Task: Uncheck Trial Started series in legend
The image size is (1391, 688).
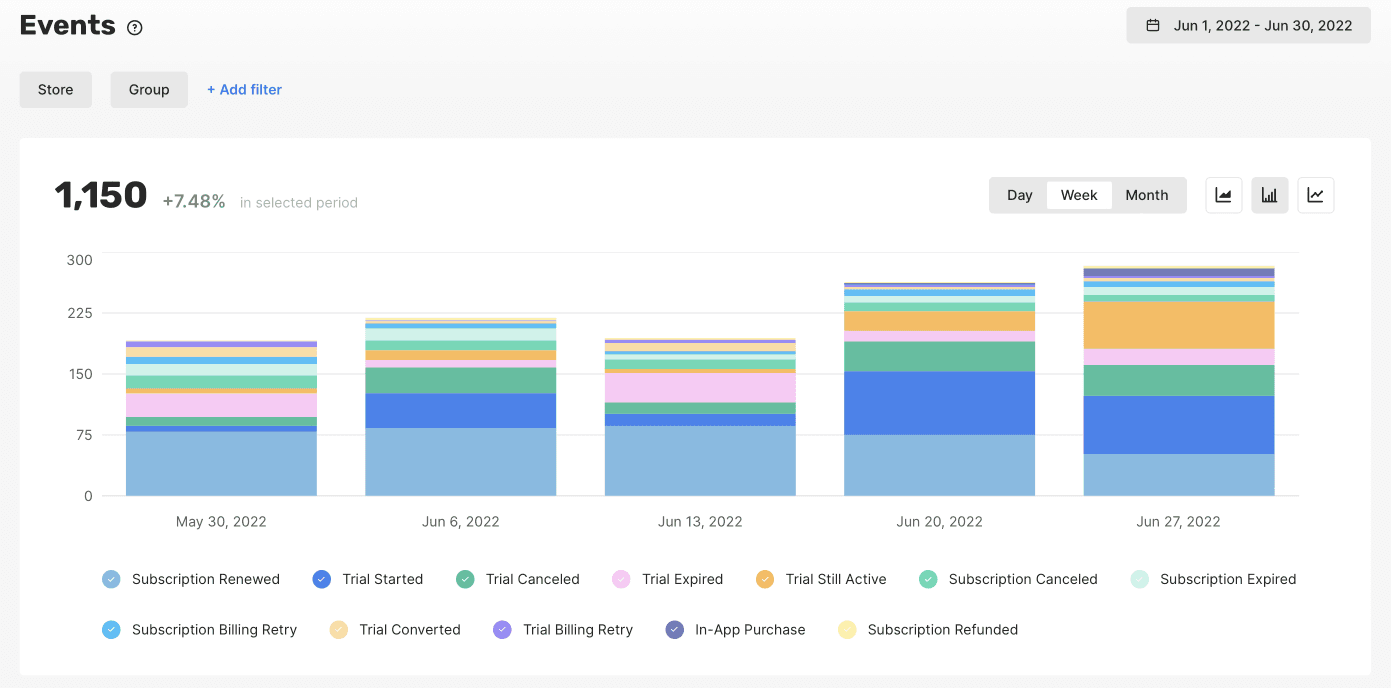Action: (321, 579)
